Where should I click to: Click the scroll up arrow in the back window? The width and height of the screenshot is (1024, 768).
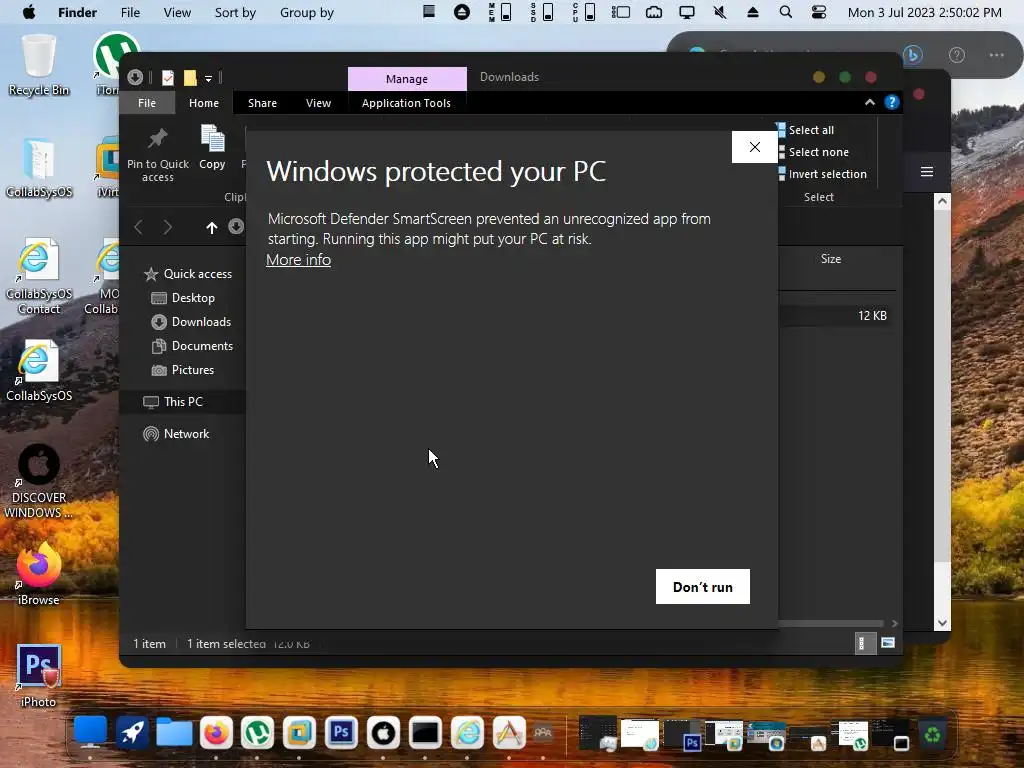[942, 201]
